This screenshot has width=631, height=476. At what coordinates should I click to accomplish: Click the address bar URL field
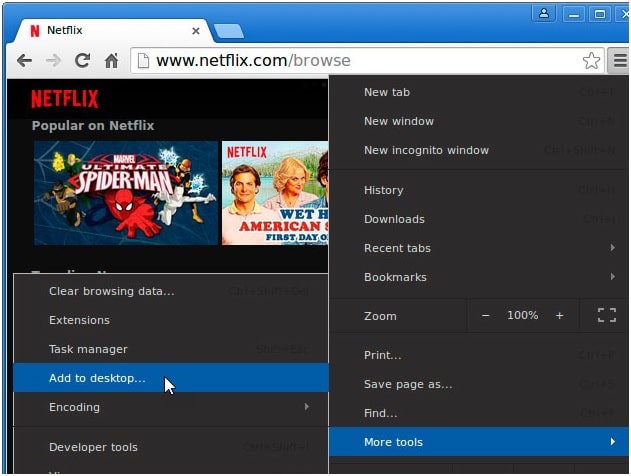click(x=366, y=61)
